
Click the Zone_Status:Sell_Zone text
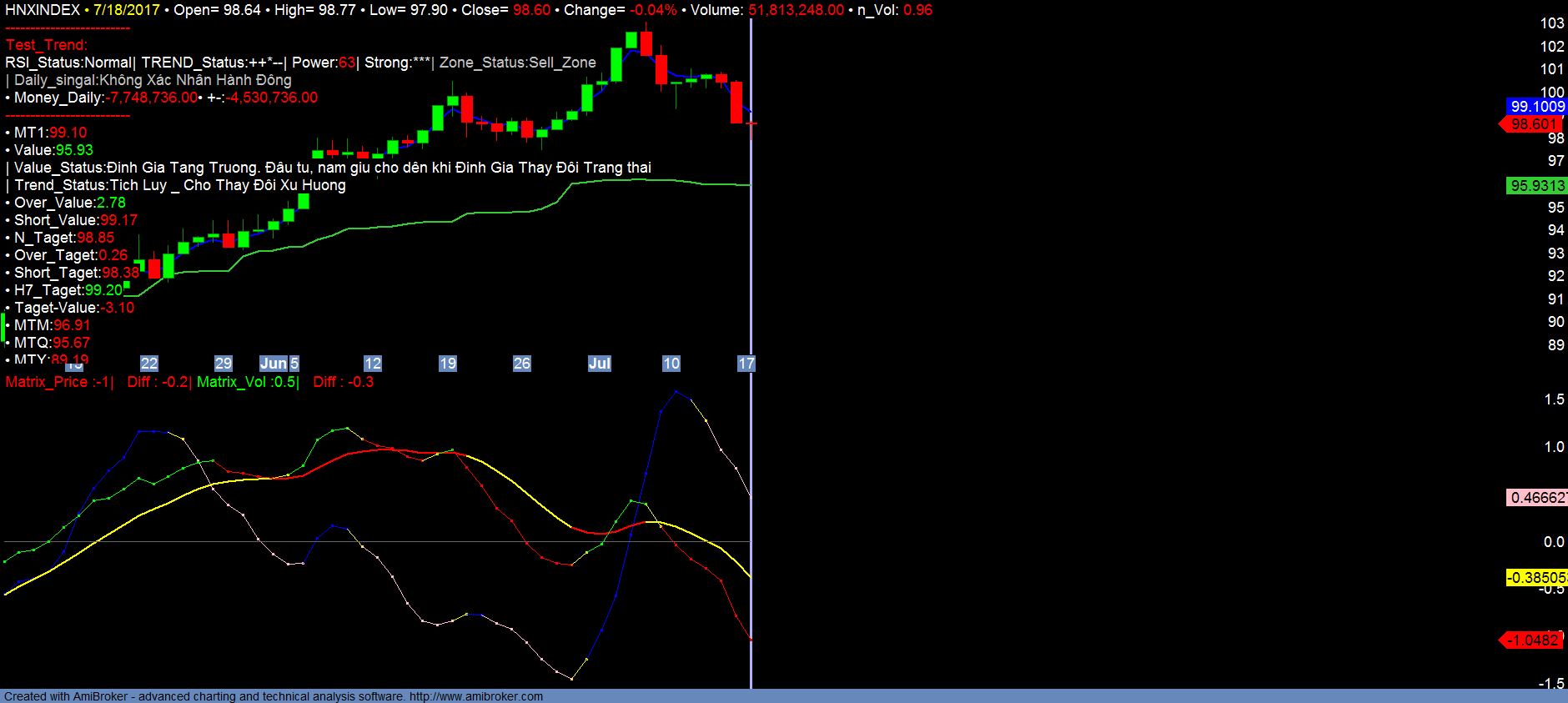click(x=517, y=63)
